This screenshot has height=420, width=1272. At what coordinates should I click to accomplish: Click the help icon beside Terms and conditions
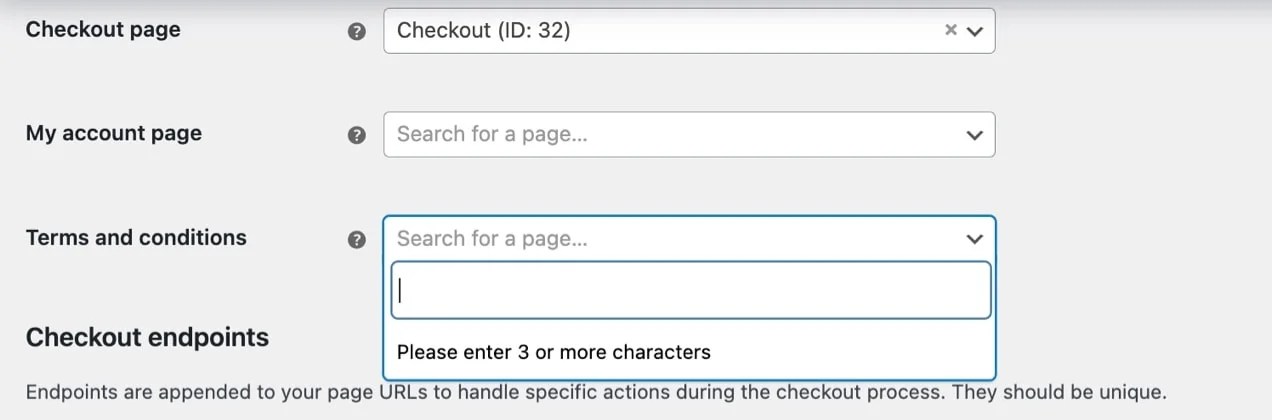[356, 240]
